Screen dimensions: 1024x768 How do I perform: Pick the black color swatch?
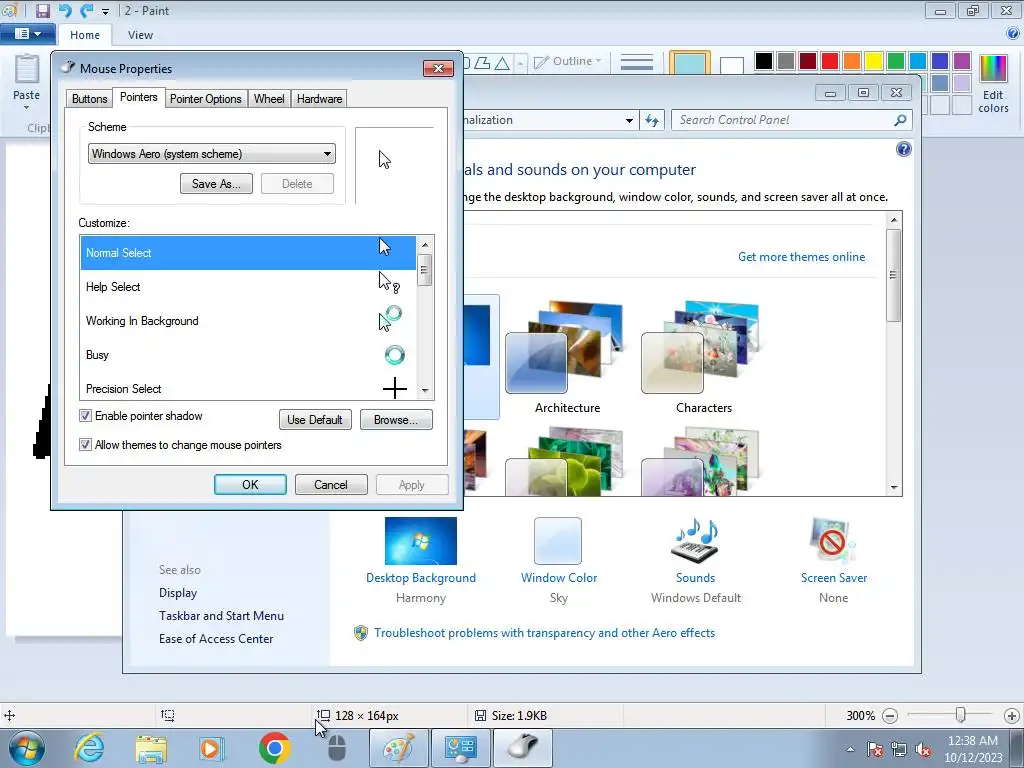coord(763,61)
